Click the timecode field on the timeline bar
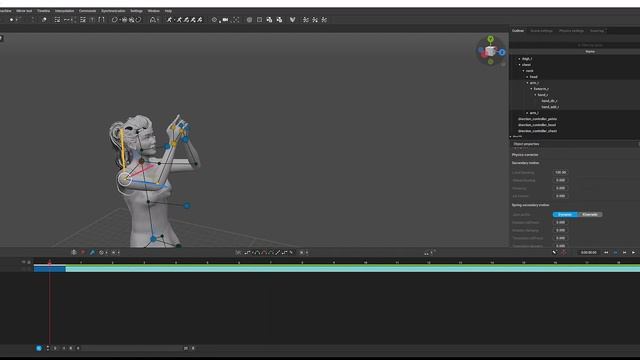 588,253
